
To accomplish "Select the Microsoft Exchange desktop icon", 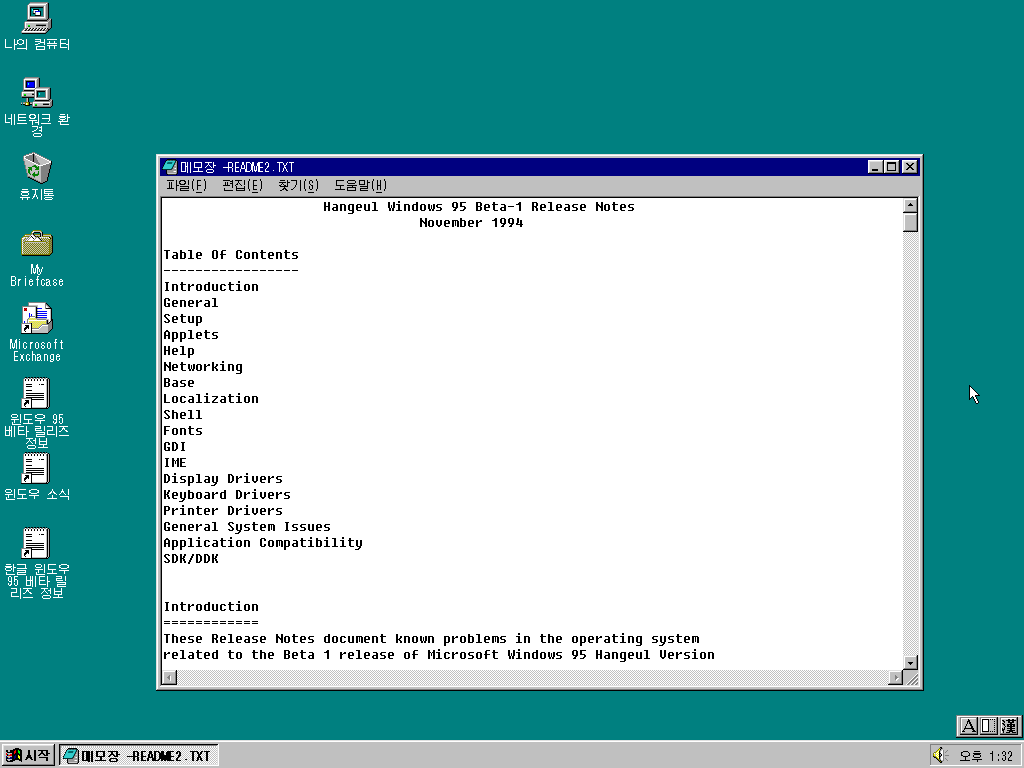I will (x=37, y=333).
